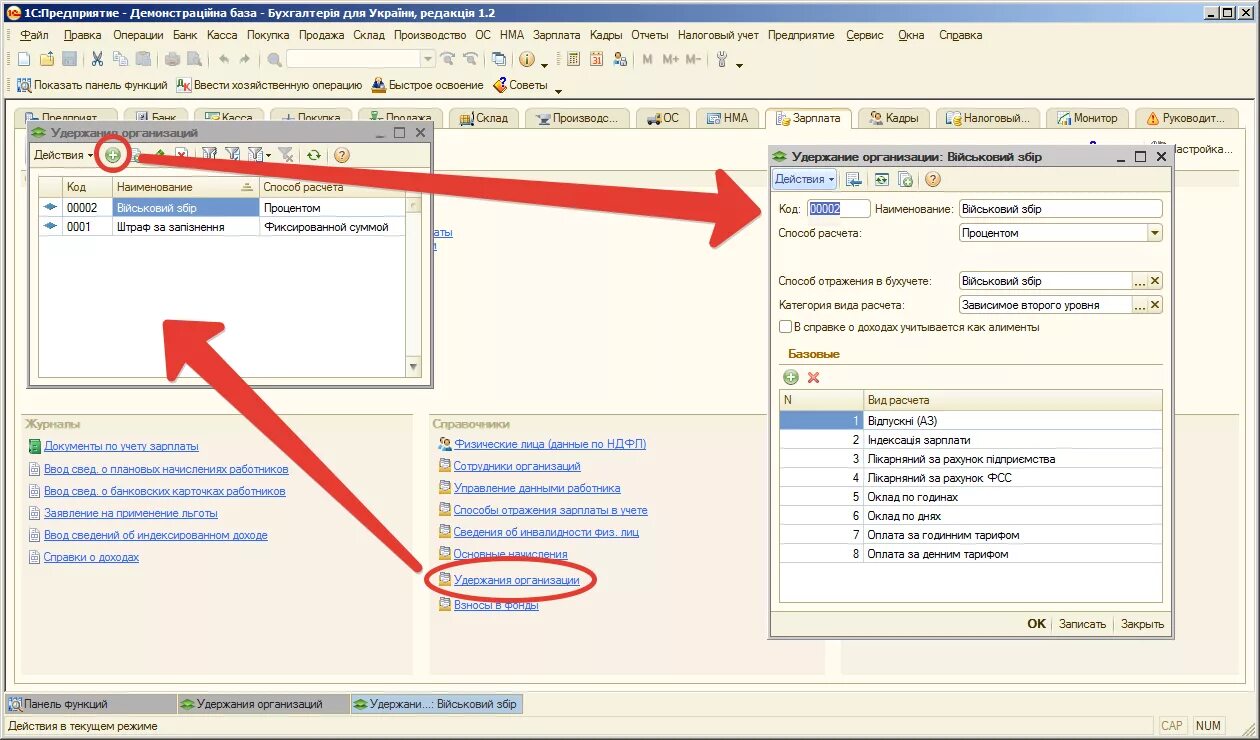Select row 'Штраф за запізнення' in the list

click(221, 227)
